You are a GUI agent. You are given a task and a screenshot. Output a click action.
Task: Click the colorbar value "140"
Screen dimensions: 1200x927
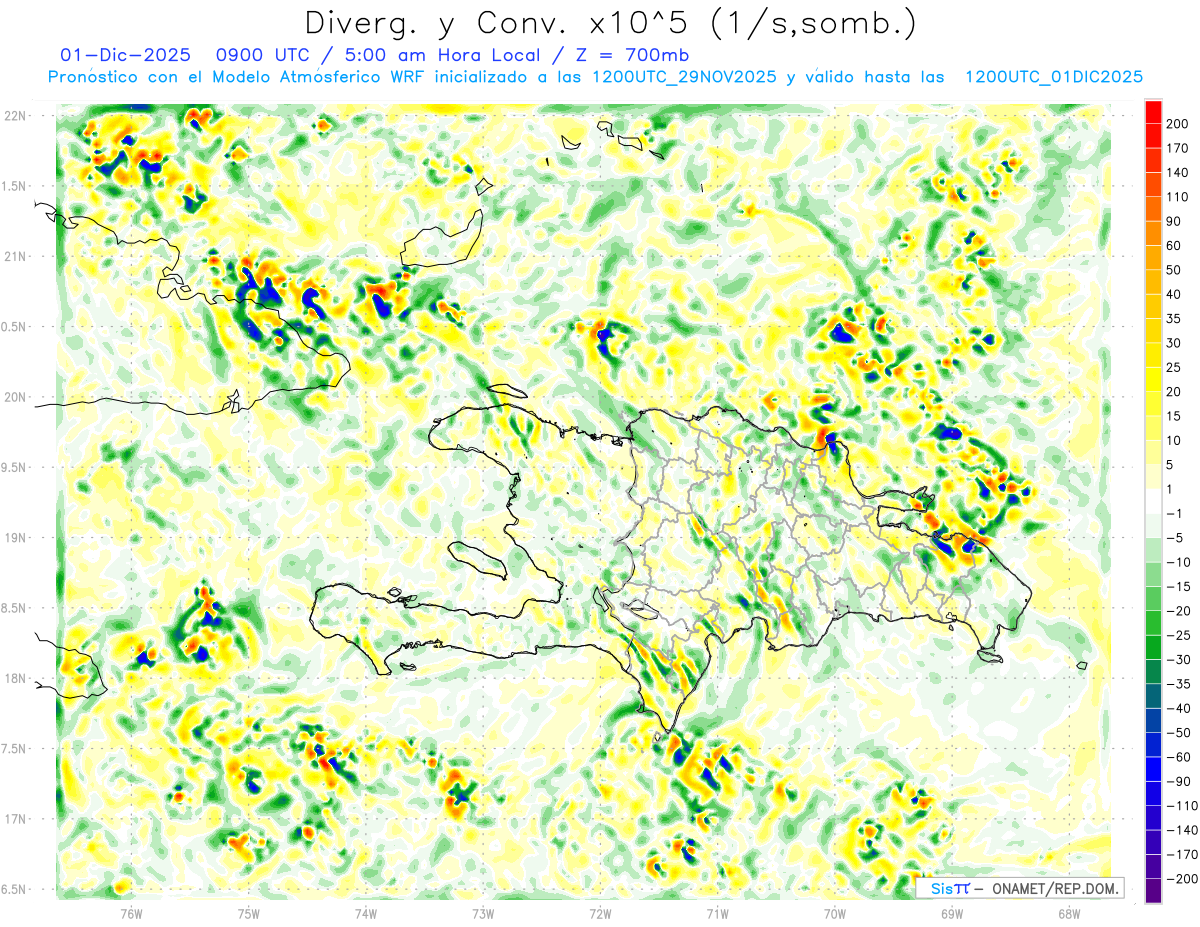click(1178, 172)
